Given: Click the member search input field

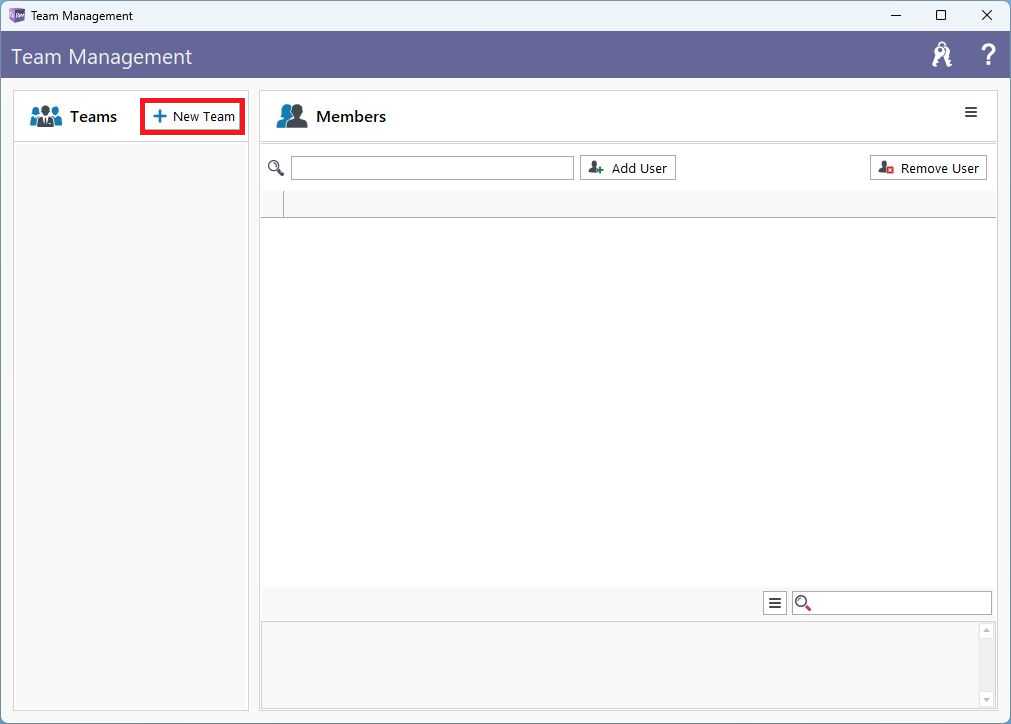Looking at the screenshot, I should pos(432,168).
